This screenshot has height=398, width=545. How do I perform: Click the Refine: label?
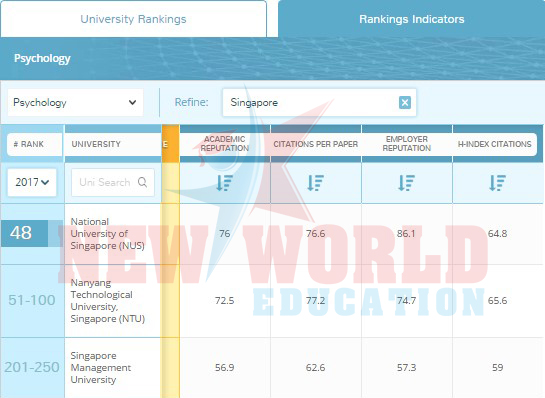point(192,102)
